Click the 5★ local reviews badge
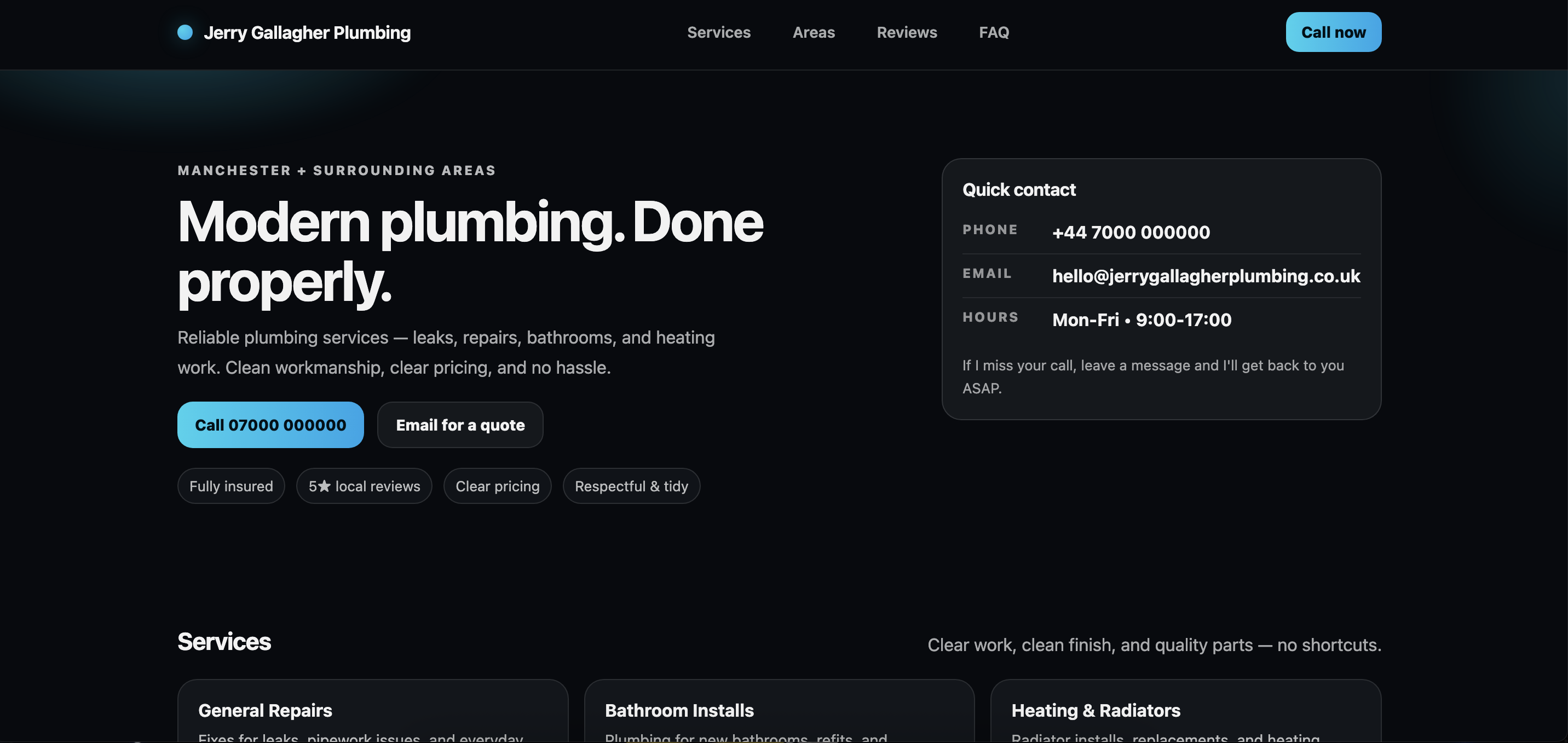 coord(364,486)
